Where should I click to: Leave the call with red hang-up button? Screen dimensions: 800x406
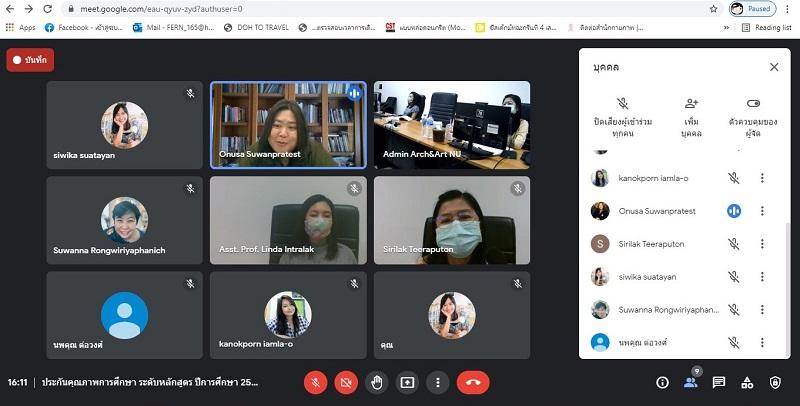tap(473, 383)
